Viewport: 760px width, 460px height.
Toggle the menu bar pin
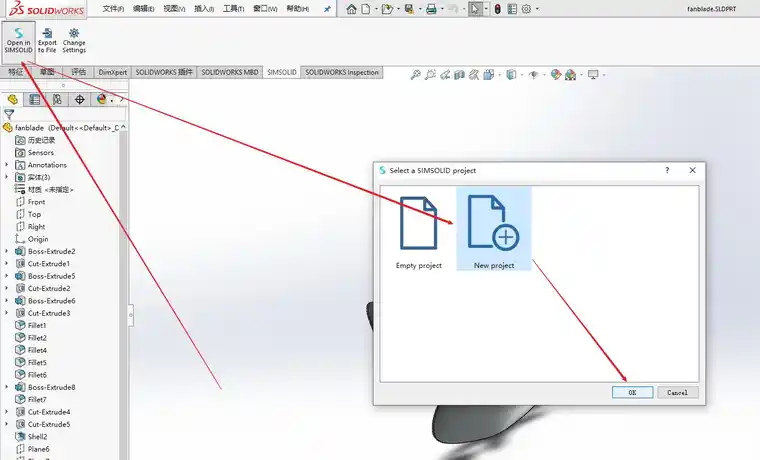point(327,9)
